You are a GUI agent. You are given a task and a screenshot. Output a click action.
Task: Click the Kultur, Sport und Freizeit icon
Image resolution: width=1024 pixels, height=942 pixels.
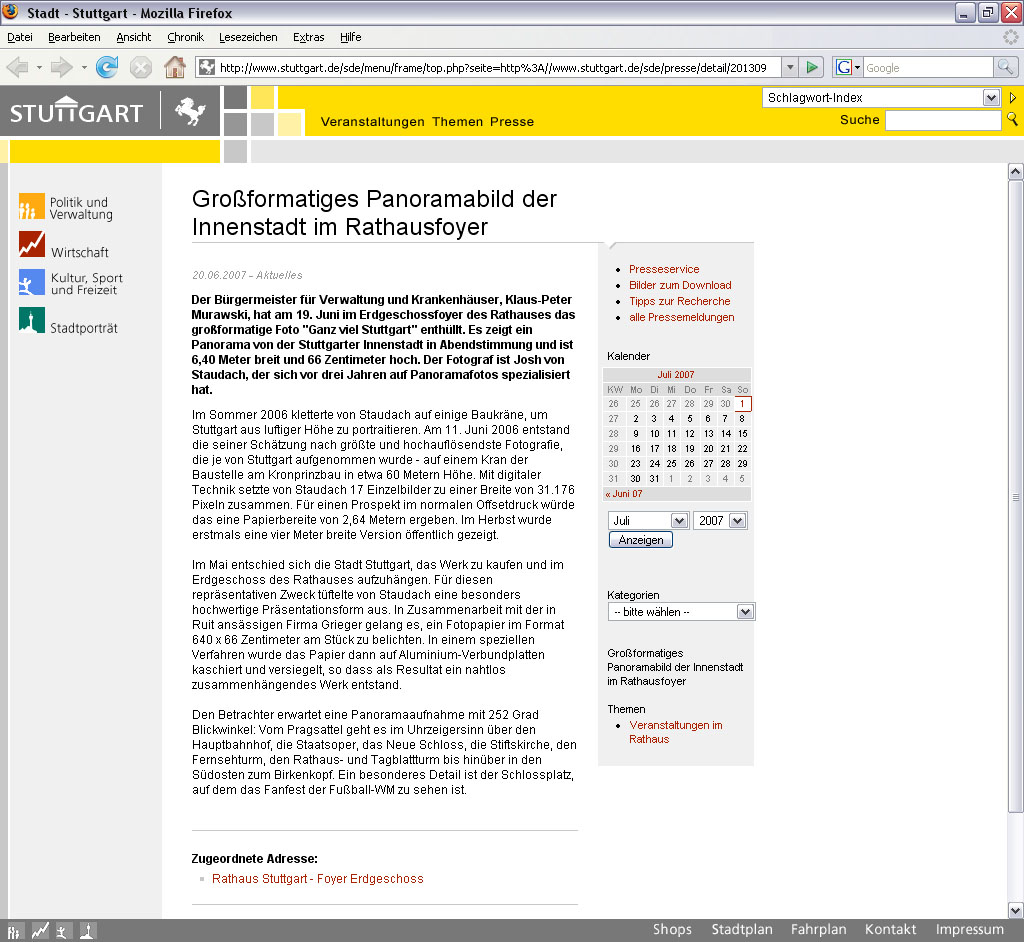(x=32, y=283)
